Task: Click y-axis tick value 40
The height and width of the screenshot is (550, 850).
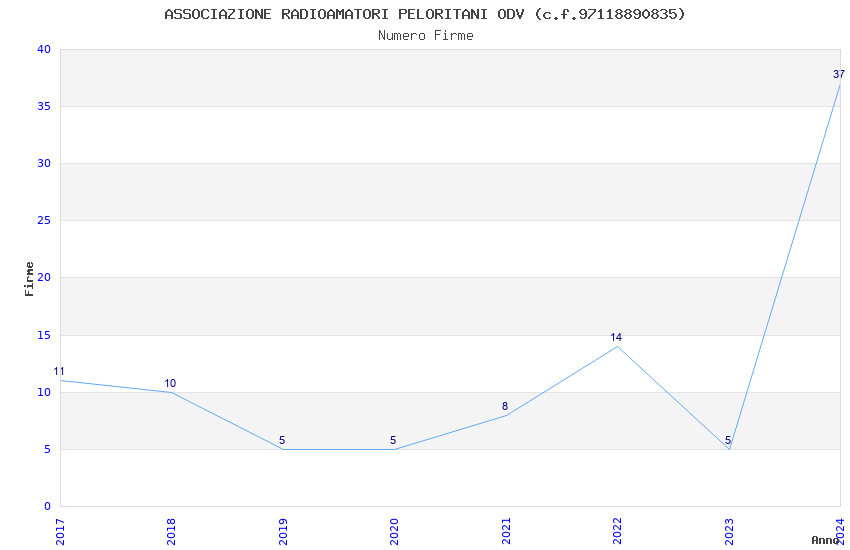Action: click(x=44, y=49)
